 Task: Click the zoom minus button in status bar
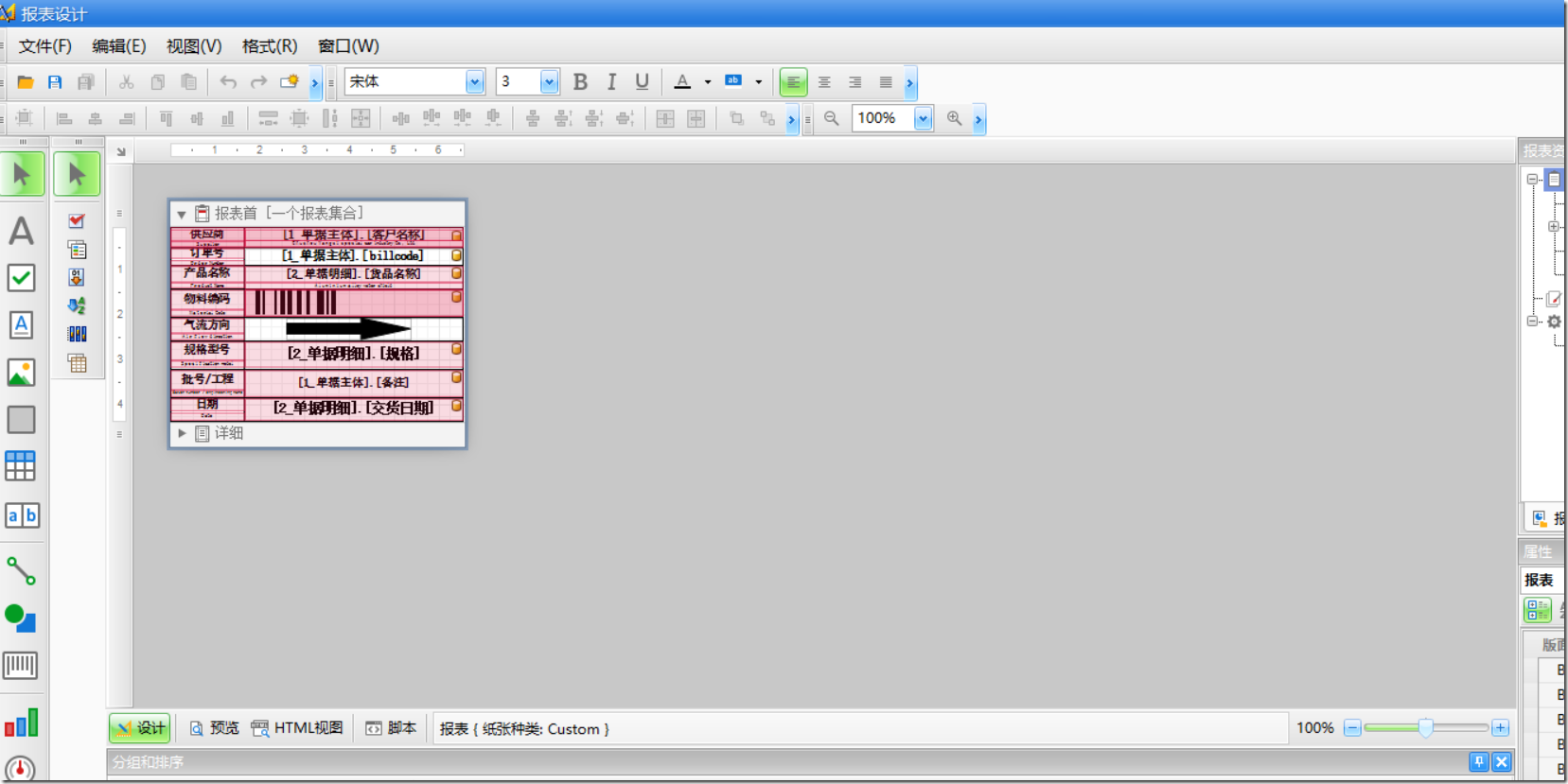1352,727
